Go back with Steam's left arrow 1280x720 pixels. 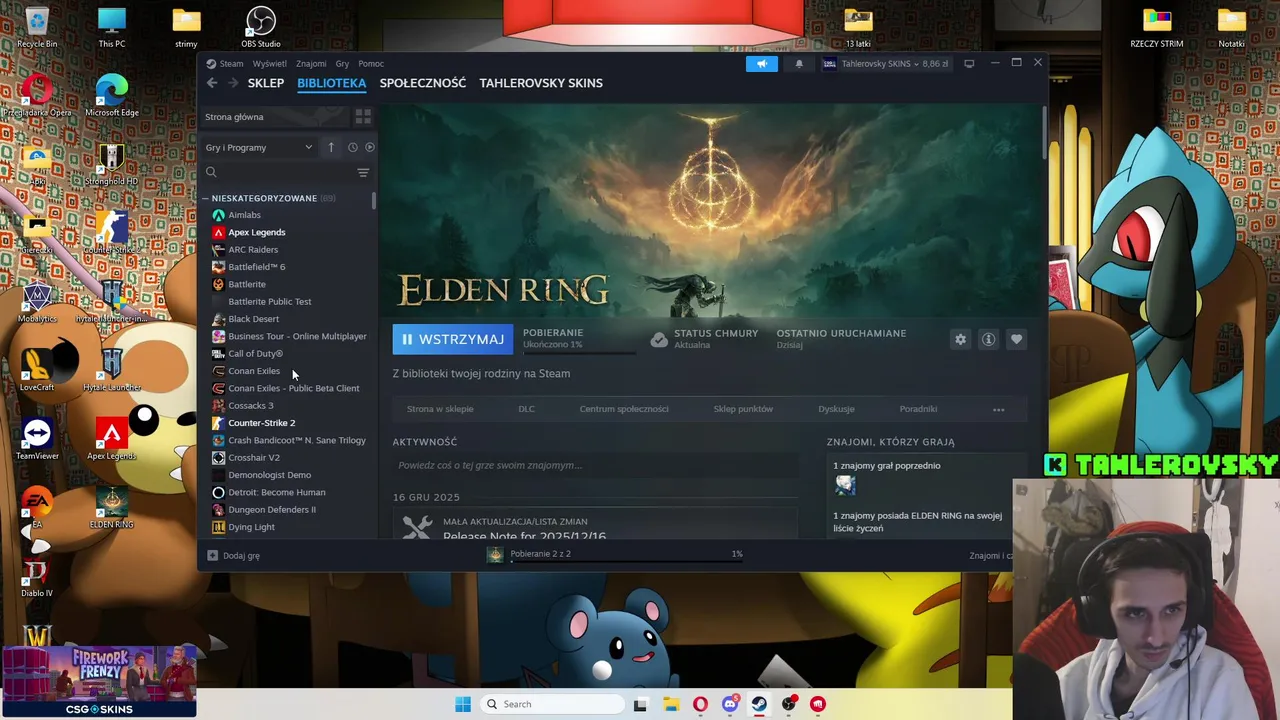(x=212, y=83)
